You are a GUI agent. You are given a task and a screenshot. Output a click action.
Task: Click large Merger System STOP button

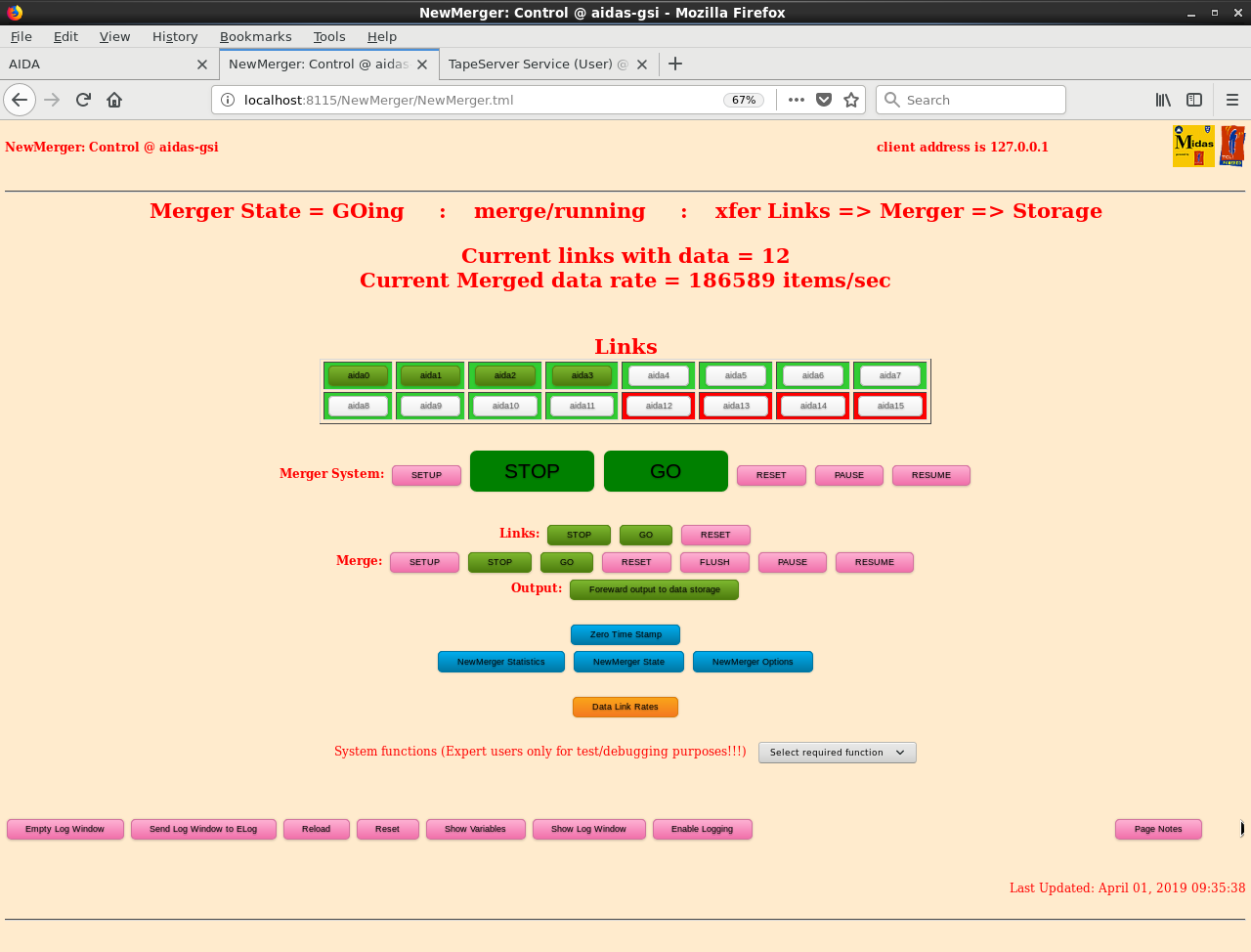(532, 471)
